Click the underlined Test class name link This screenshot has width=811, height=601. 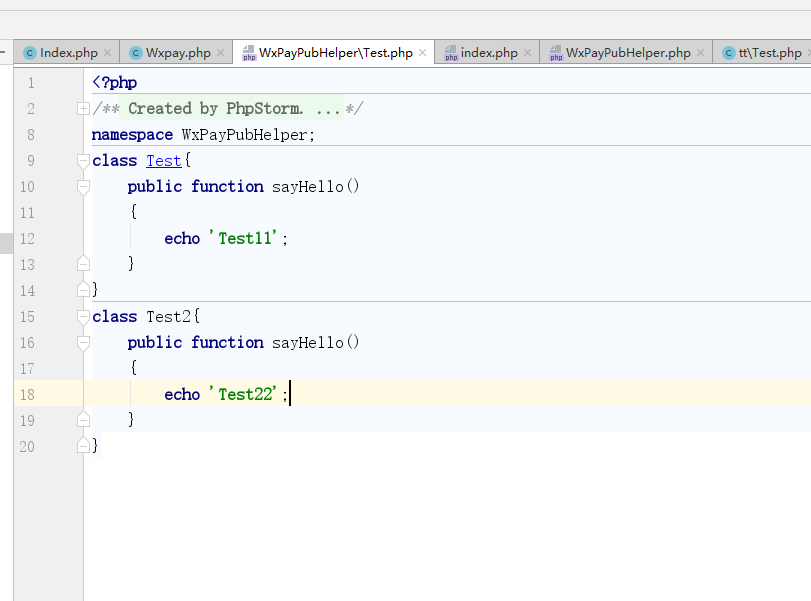click(x=164, y=160)
